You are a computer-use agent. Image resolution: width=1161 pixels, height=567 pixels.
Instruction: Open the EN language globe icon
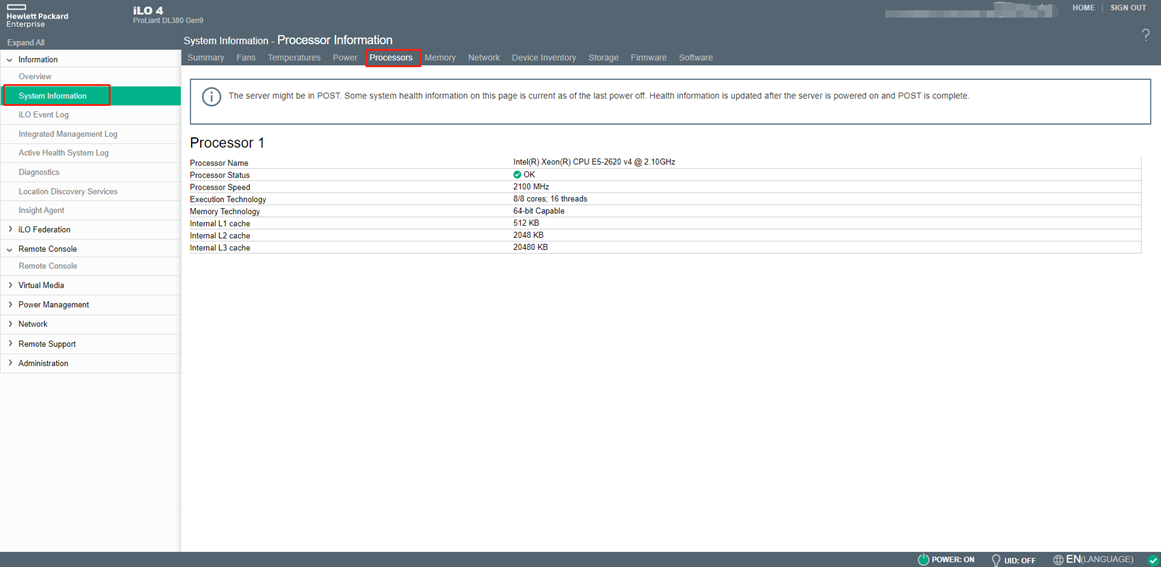point(1058,560)
